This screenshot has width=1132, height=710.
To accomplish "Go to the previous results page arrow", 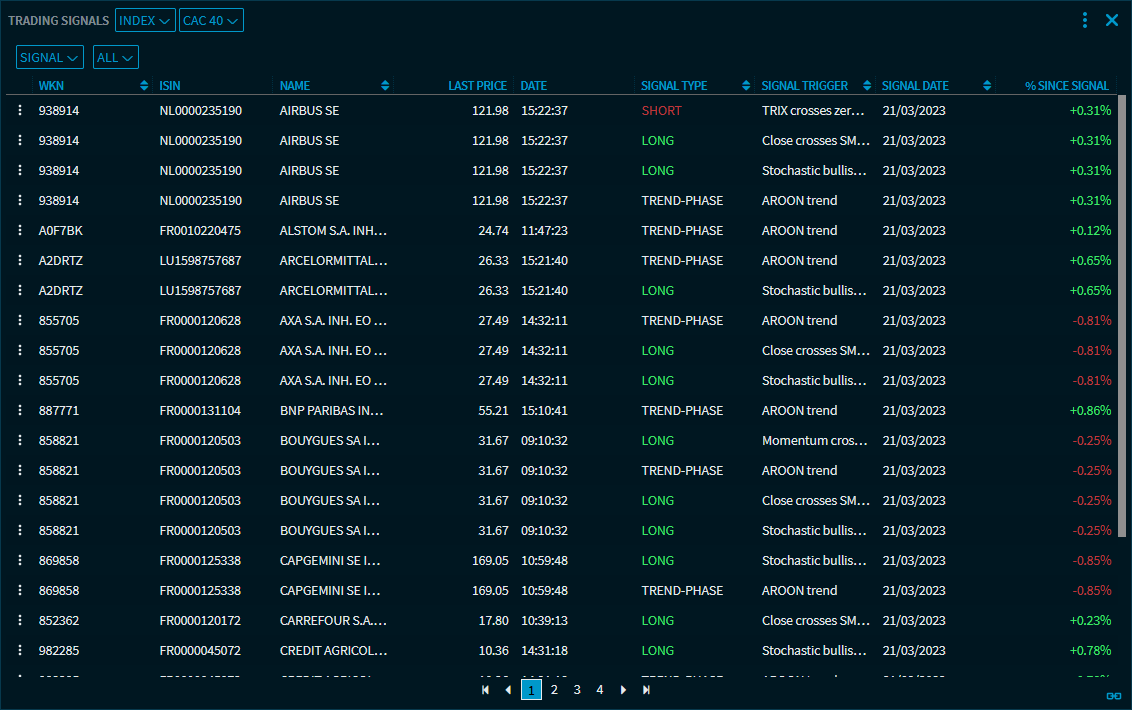I will [508, 690].
